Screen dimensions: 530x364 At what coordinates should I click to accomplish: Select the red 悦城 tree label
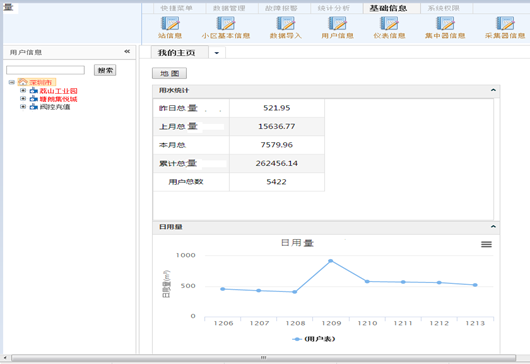[x=58, y=99]
